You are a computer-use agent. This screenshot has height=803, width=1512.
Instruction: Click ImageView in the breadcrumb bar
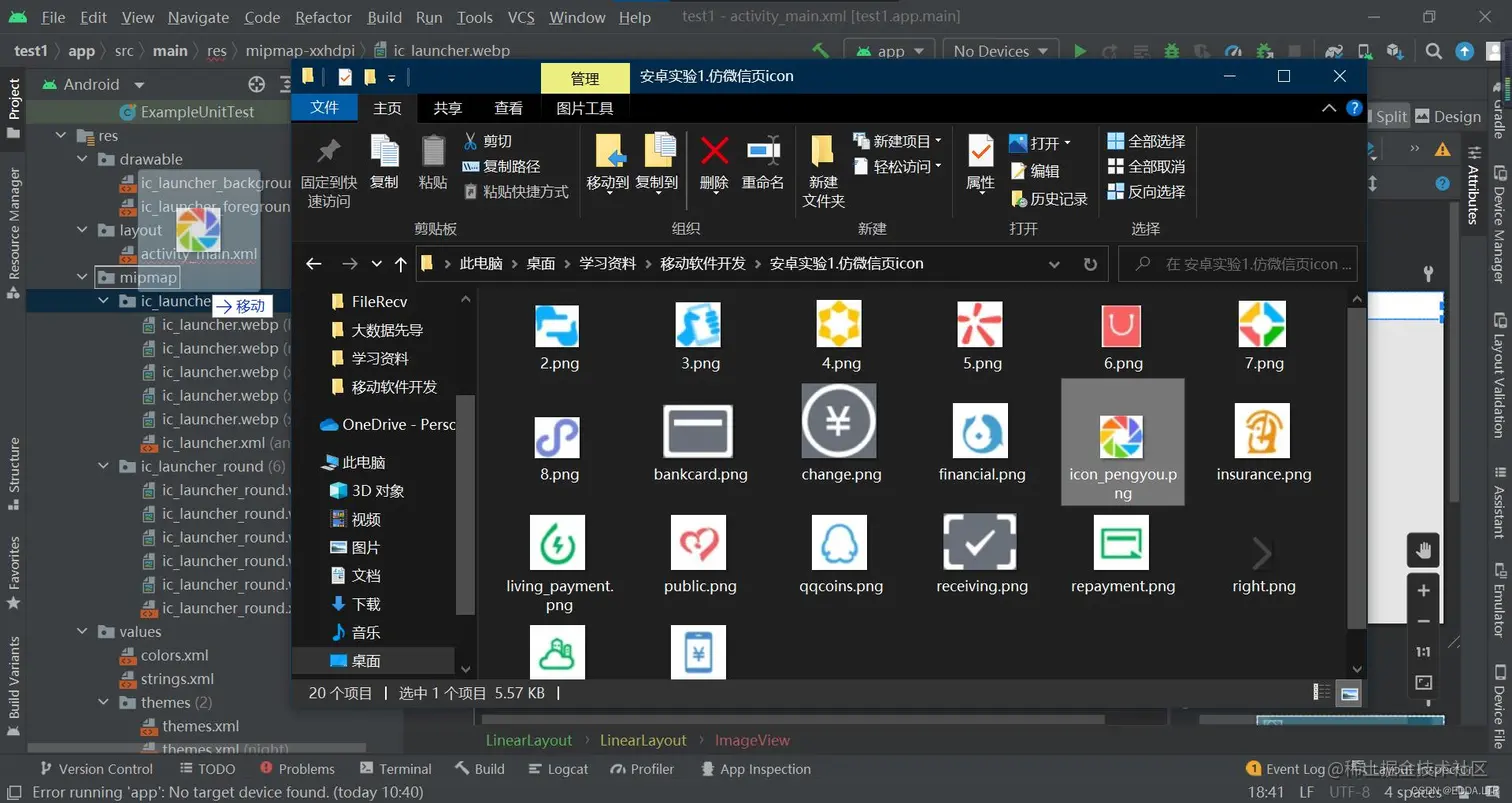tap(752, 741)
